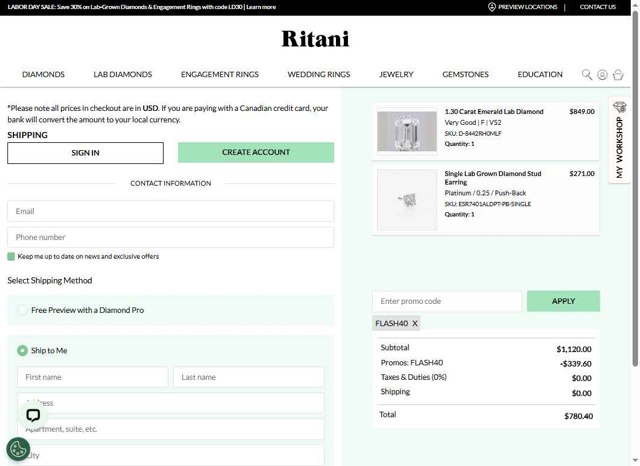Click the Sign In button

[x=85, y=153]
